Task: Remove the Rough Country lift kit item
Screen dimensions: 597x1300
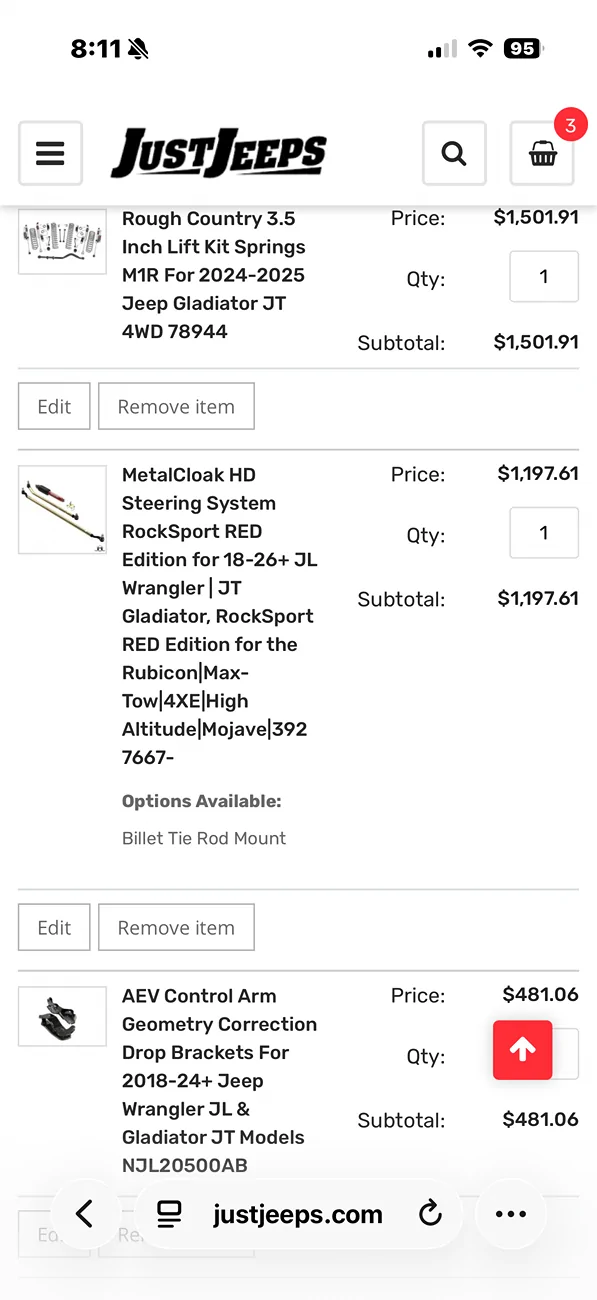Action: (x=176, y=406)
